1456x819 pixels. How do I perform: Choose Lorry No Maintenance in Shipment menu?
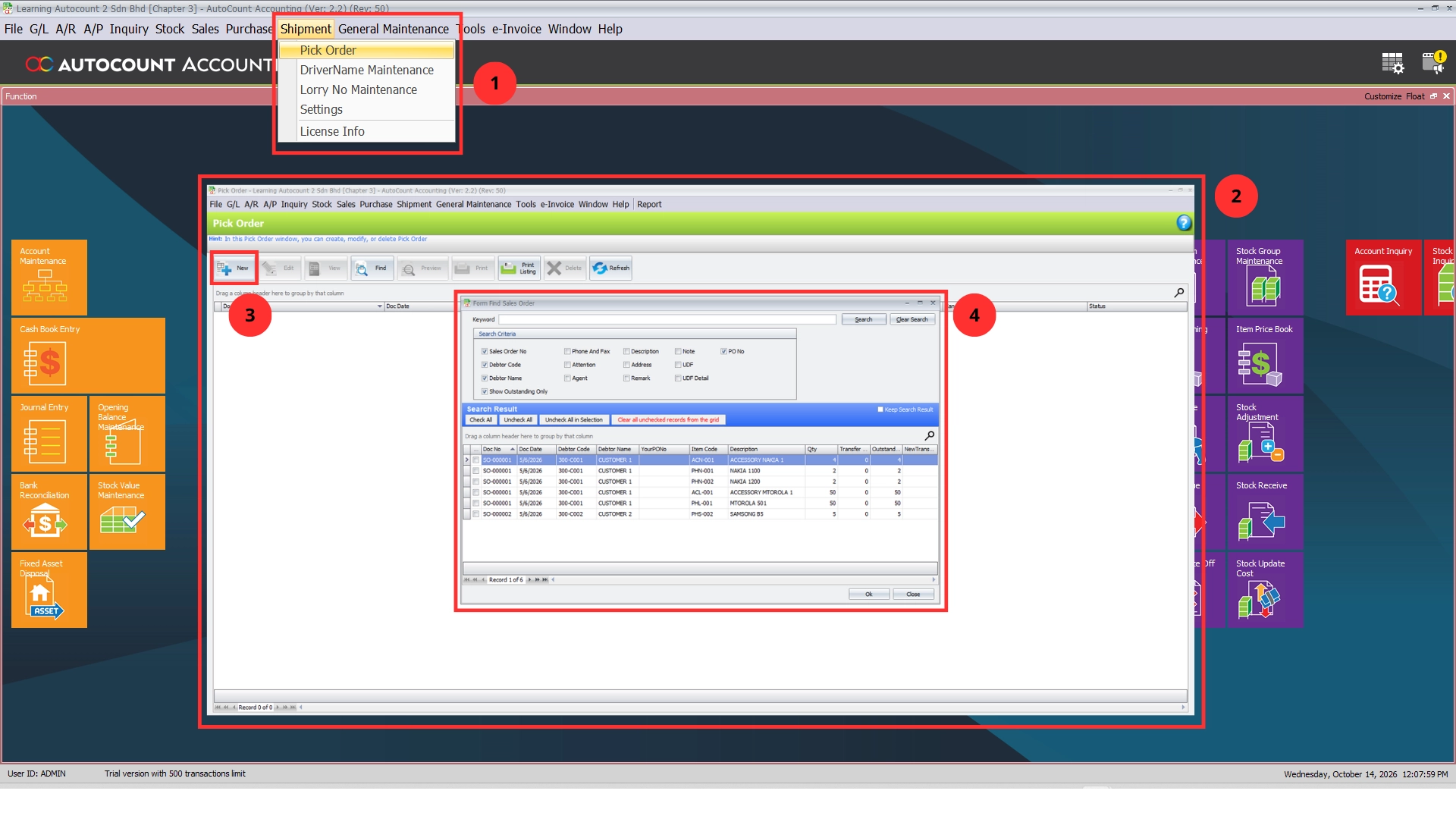[367, 89]
